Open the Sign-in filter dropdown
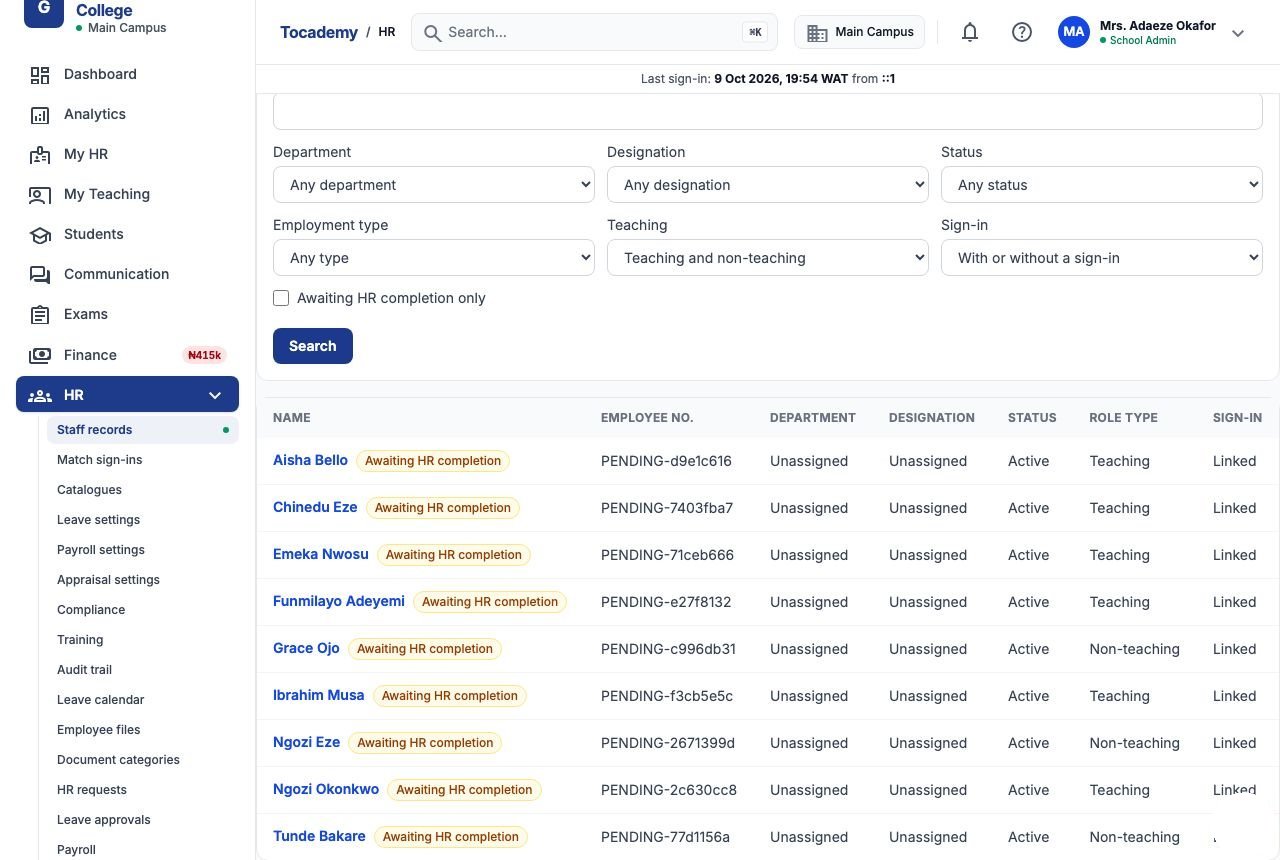 [x=1102, y=258]
